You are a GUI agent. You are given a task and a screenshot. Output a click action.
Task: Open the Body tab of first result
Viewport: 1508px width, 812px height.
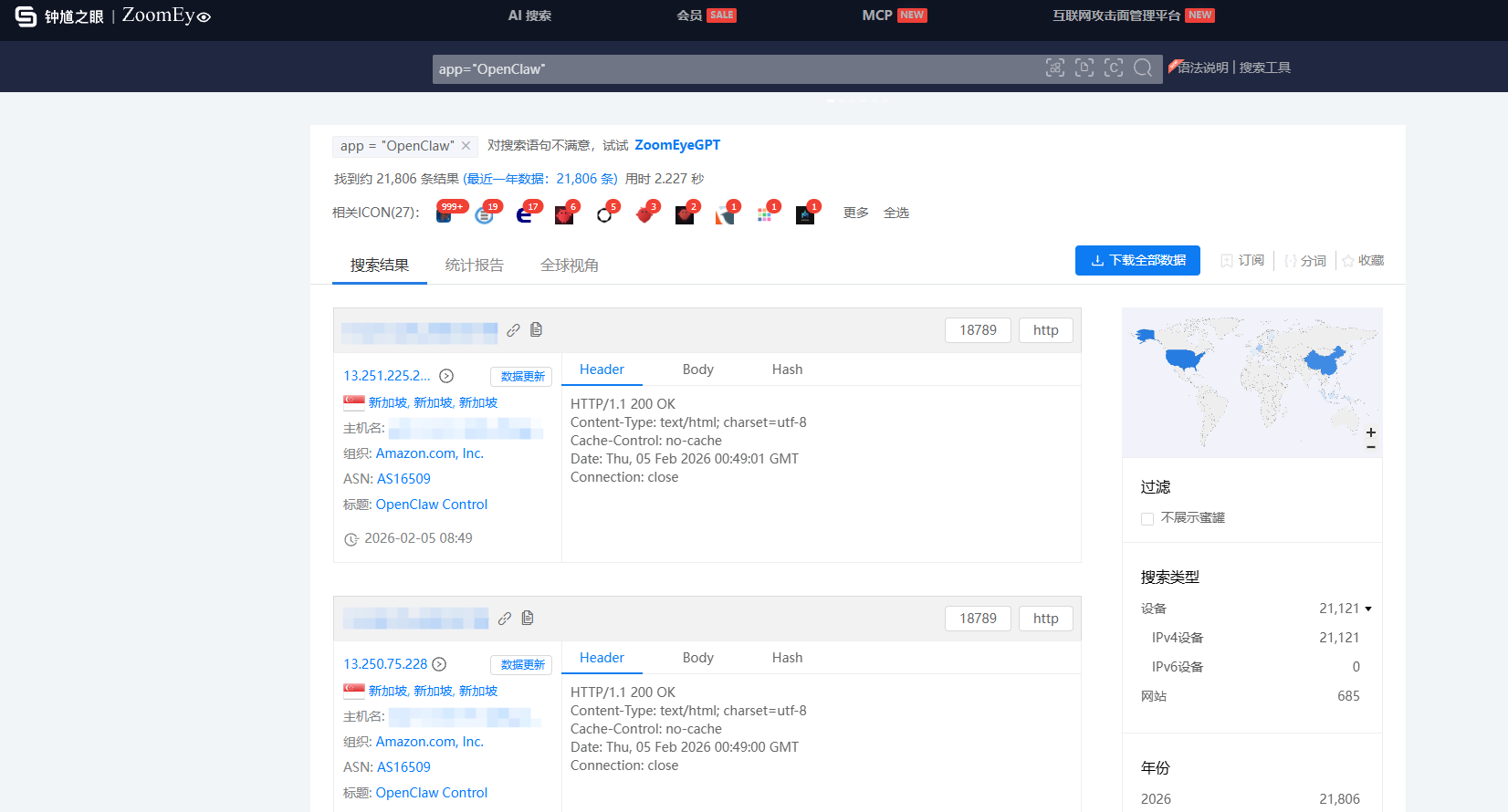click(697, 370)
